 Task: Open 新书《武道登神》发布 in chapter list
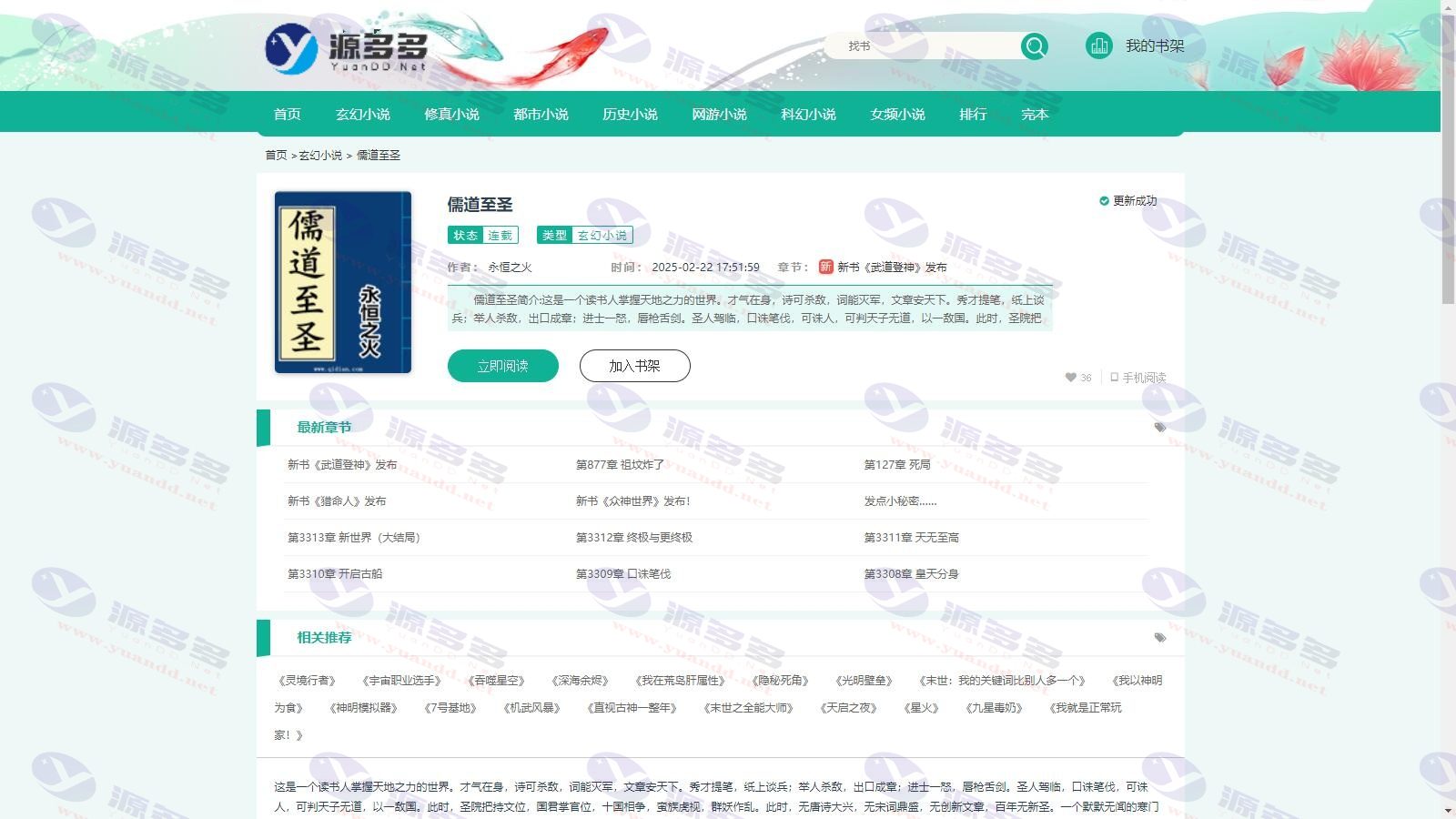click(342, 465)
